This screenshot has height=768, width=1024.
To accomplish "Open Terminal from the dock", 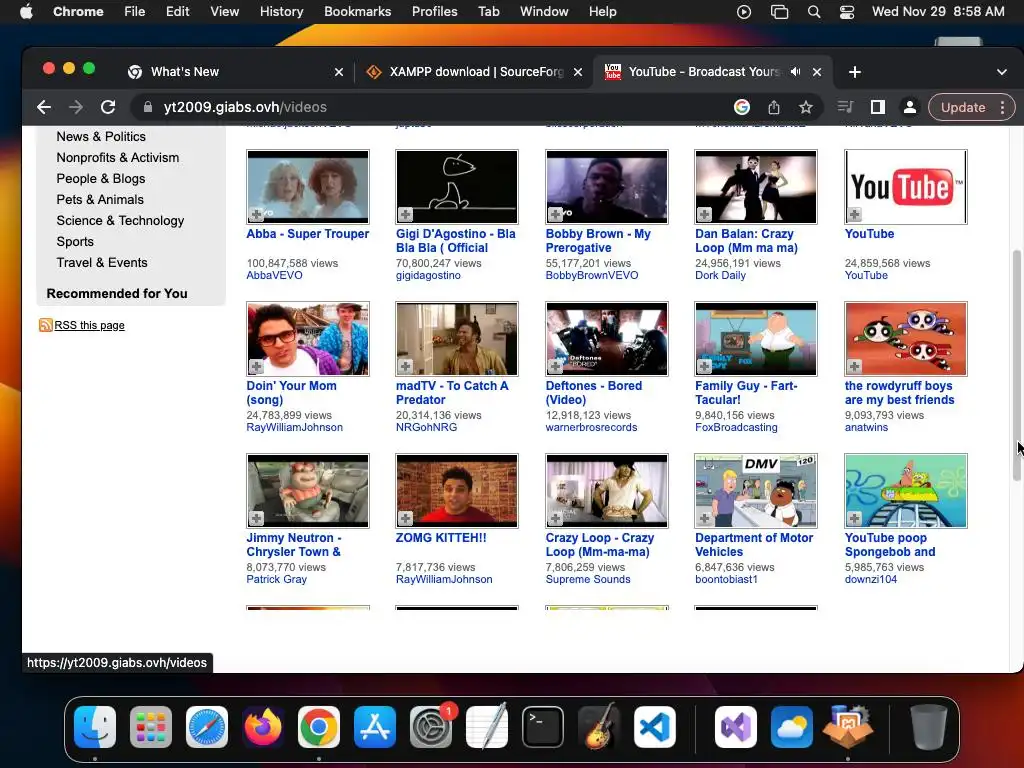I will coord(543,727).
